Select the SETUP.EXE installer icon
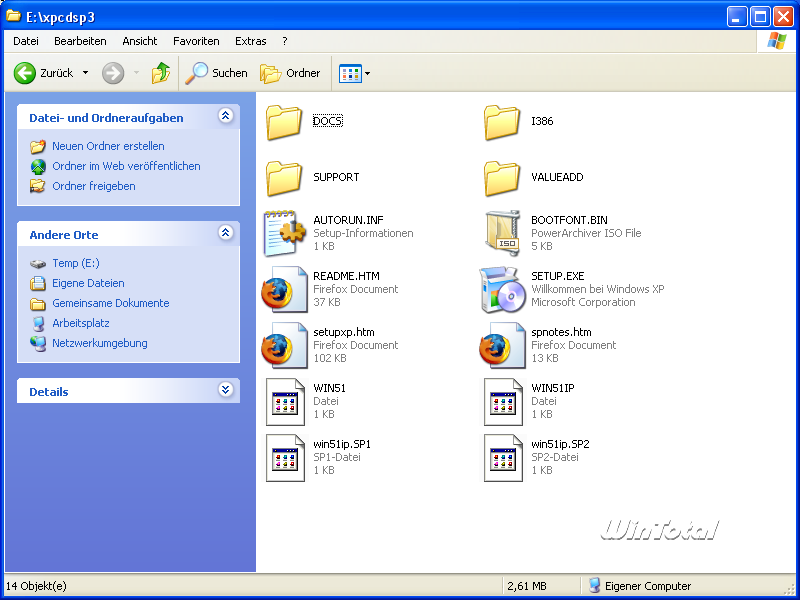Viewport: 800px width, 600px height. point(502,289)
